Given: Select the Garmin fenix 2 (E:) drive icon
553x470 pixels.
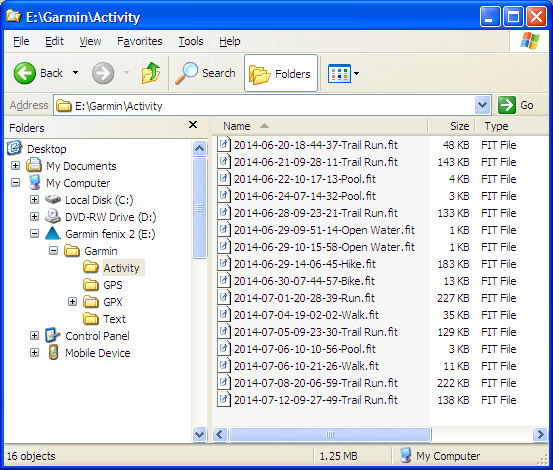Looking at the screenshot, I should (53, 234).
